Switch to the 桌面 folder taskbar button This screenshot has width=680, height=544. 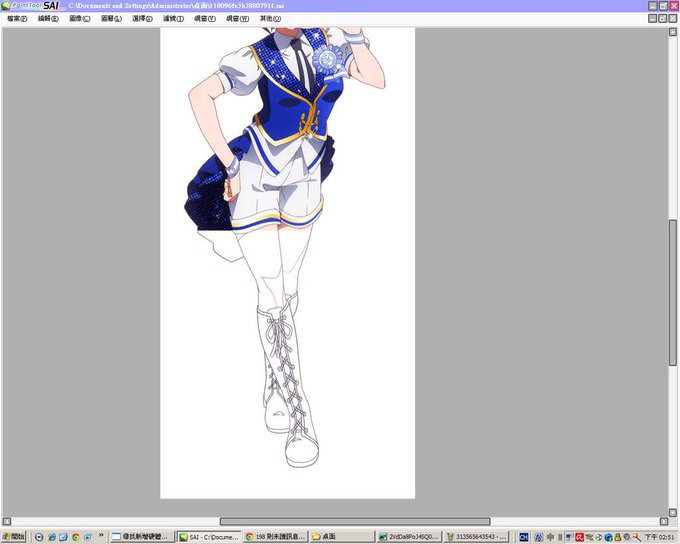tap(341, 537)
